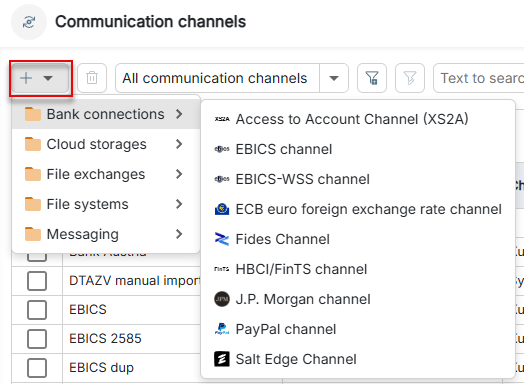Image resolution: width=524 pixels, height=384 pixels.
Task: Expand the File exchanges chevron
Action: pos(179,174)
